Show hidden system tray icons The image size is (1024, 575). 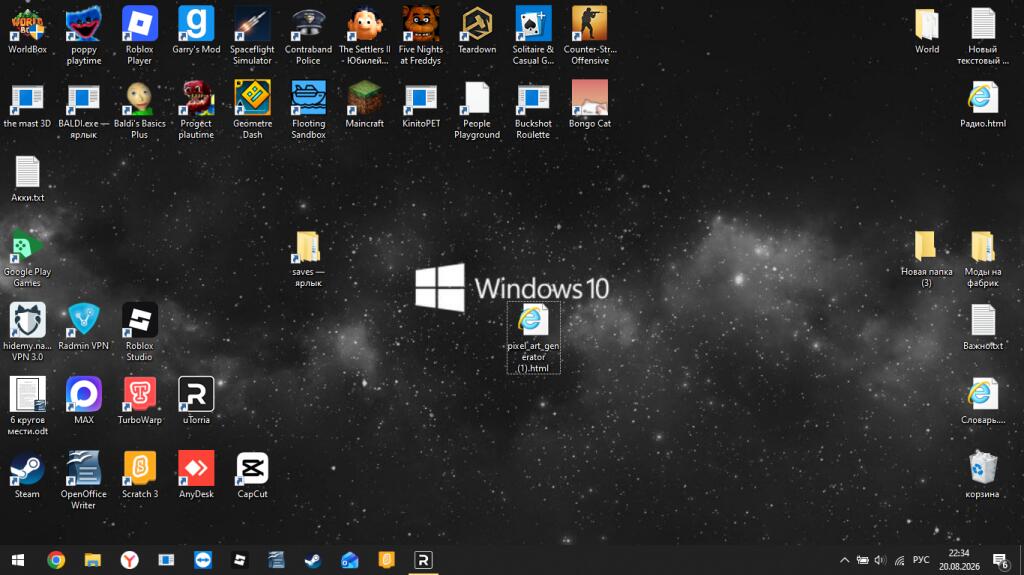coord(844,560)
